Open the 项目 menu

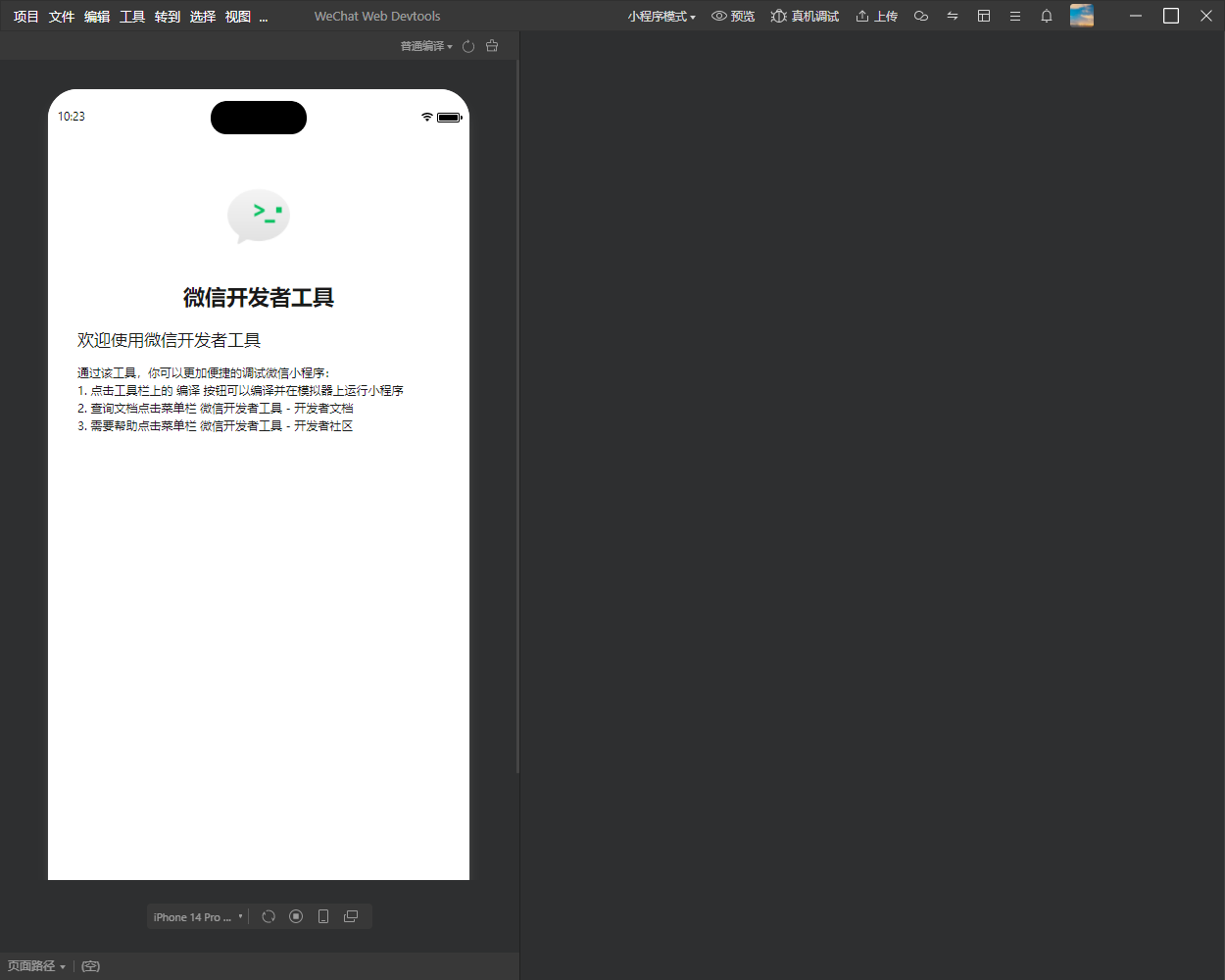coord(26,17)
